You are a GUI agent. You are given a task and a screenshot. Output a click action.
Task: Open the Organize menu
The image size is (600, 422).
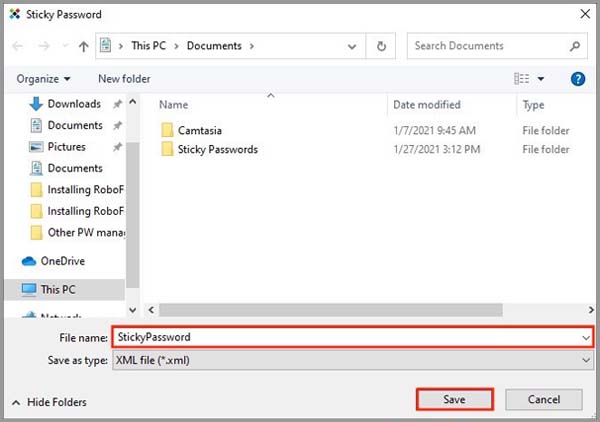click(43, 79)
